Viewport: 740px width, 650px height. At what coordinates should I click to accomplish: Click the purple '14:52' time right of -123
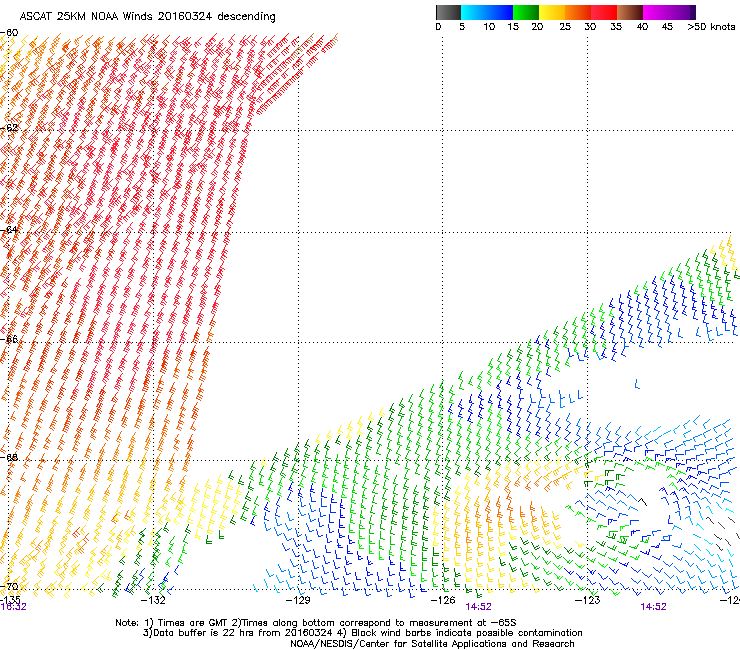pos(653,607)
